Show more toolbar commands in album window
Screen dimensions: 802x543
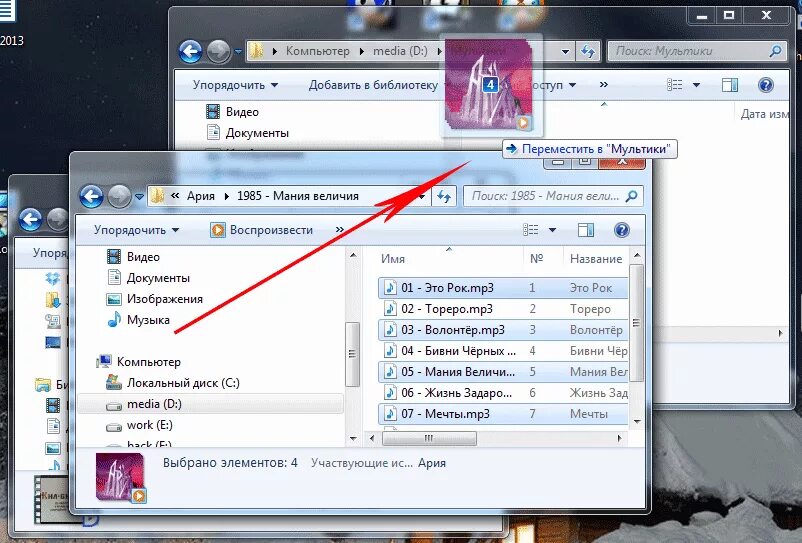[340, 230]
